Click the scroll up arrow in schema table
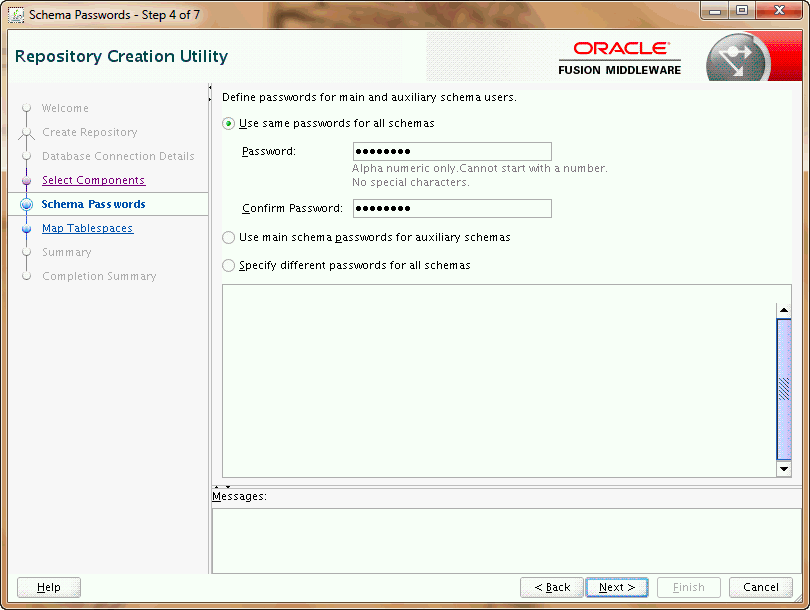The width and height of the screenshot is (810, 610). point(784,310)
